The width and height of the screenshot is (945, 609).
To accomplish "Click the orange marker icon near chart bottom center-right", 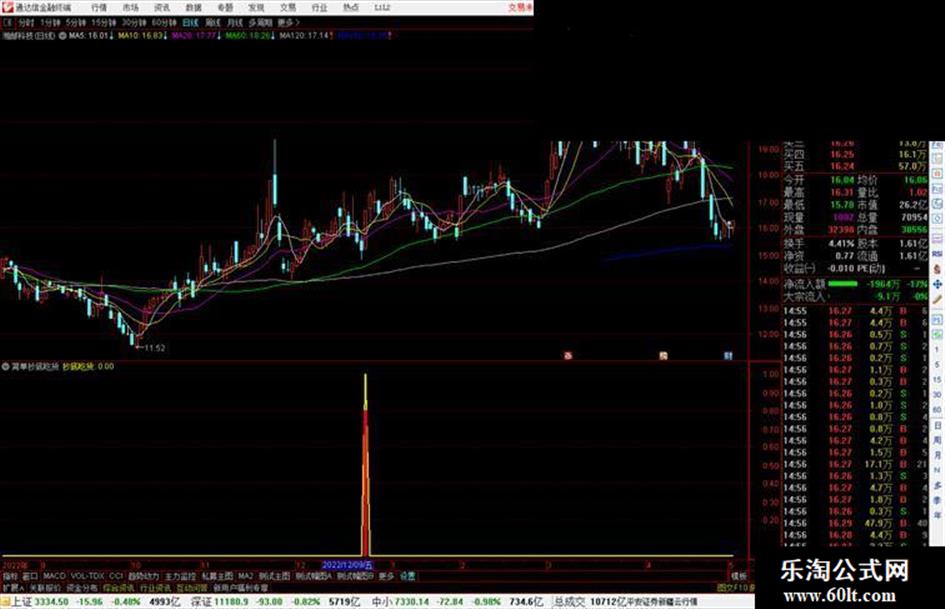I will [663, 356].
